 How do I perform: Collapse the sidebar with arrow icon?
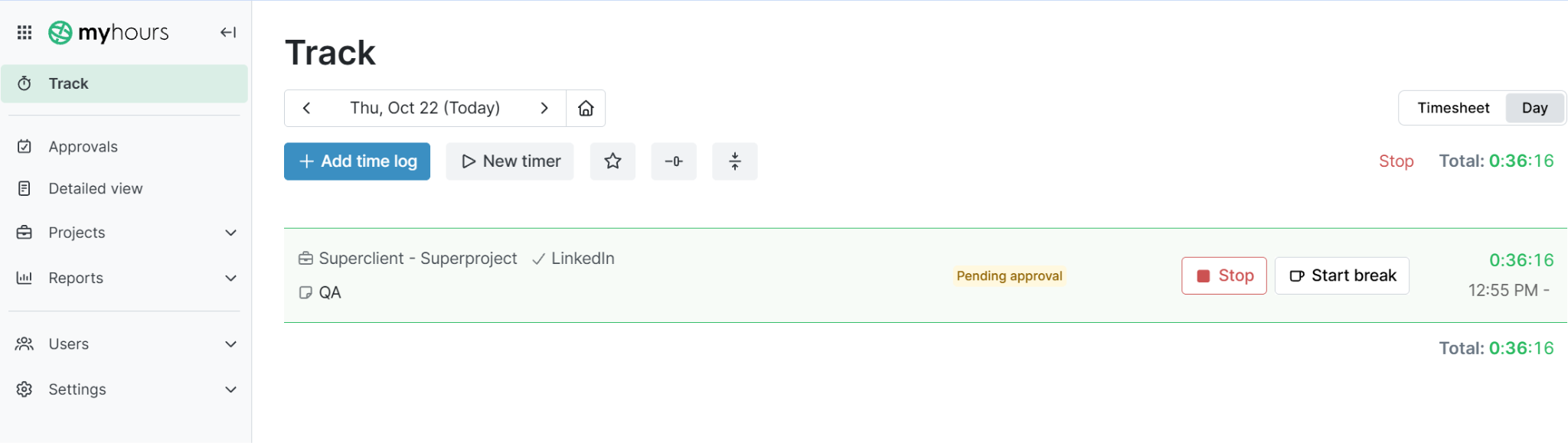coord(228,32)
